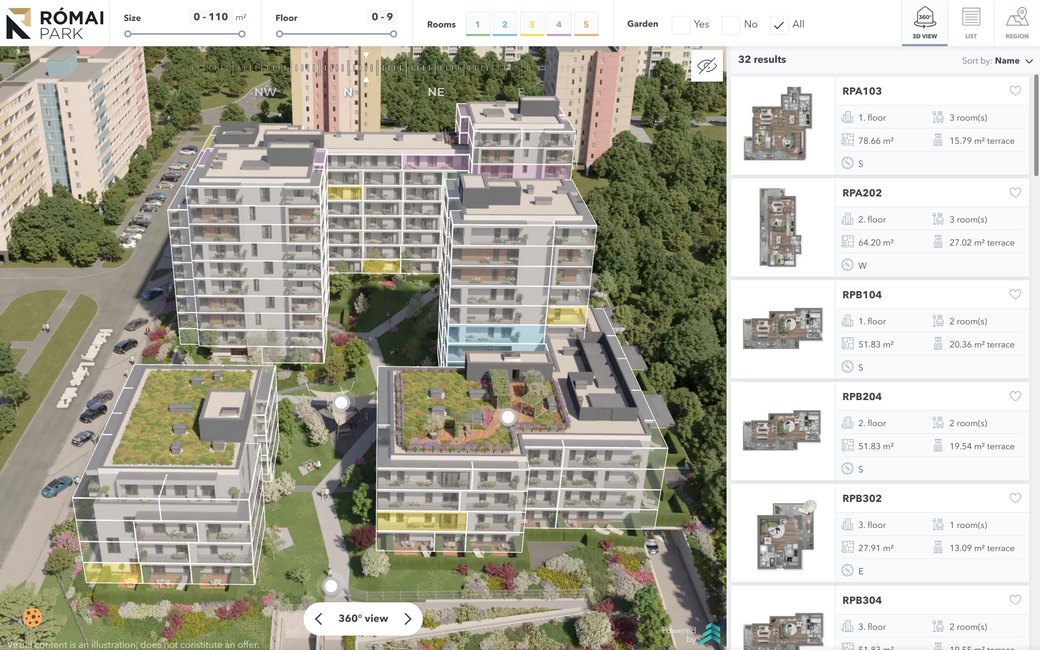The image size is (1040, 650).
Task: Favorite apartment RPB204 with heart icon
Action: tap(1015, 396)
